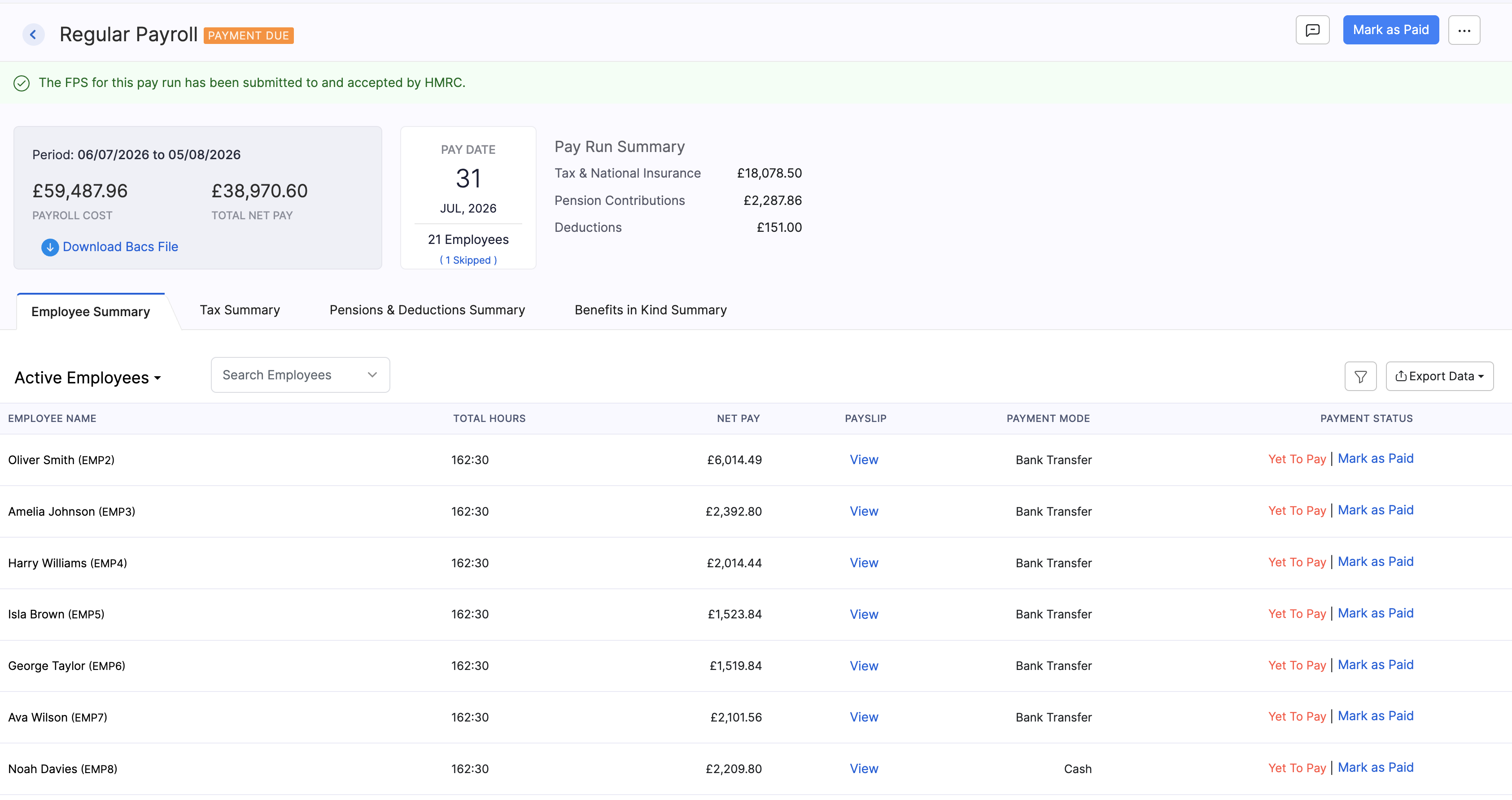Click the Employee Name column header
Image resolution: width=1512 pixels, height=800 pixels.
pyautogui.click(x=52, y=419)
